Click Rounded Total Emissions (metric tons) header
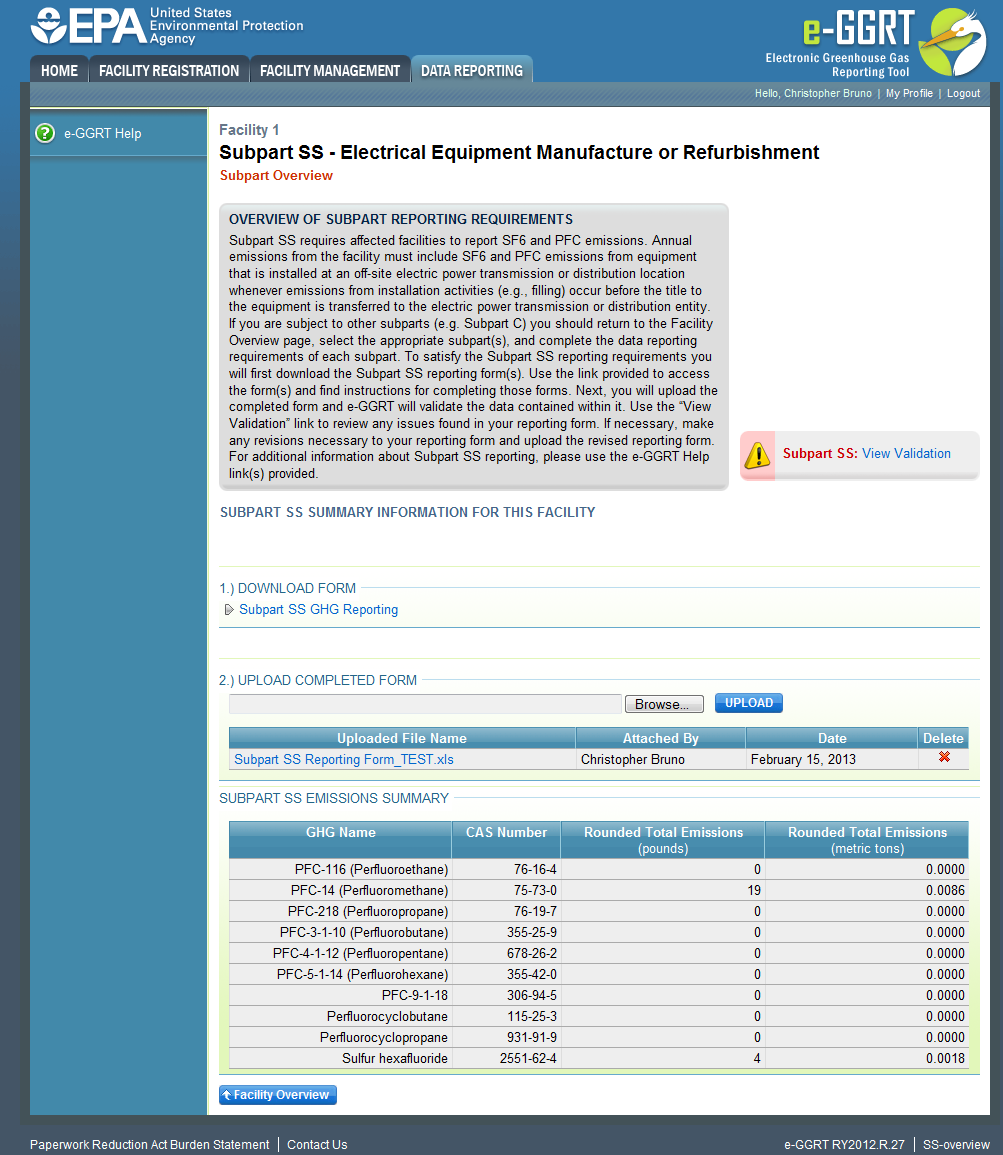Image resolution: width=1003 pixels, height=1155 pixels. tap(867, 840)
